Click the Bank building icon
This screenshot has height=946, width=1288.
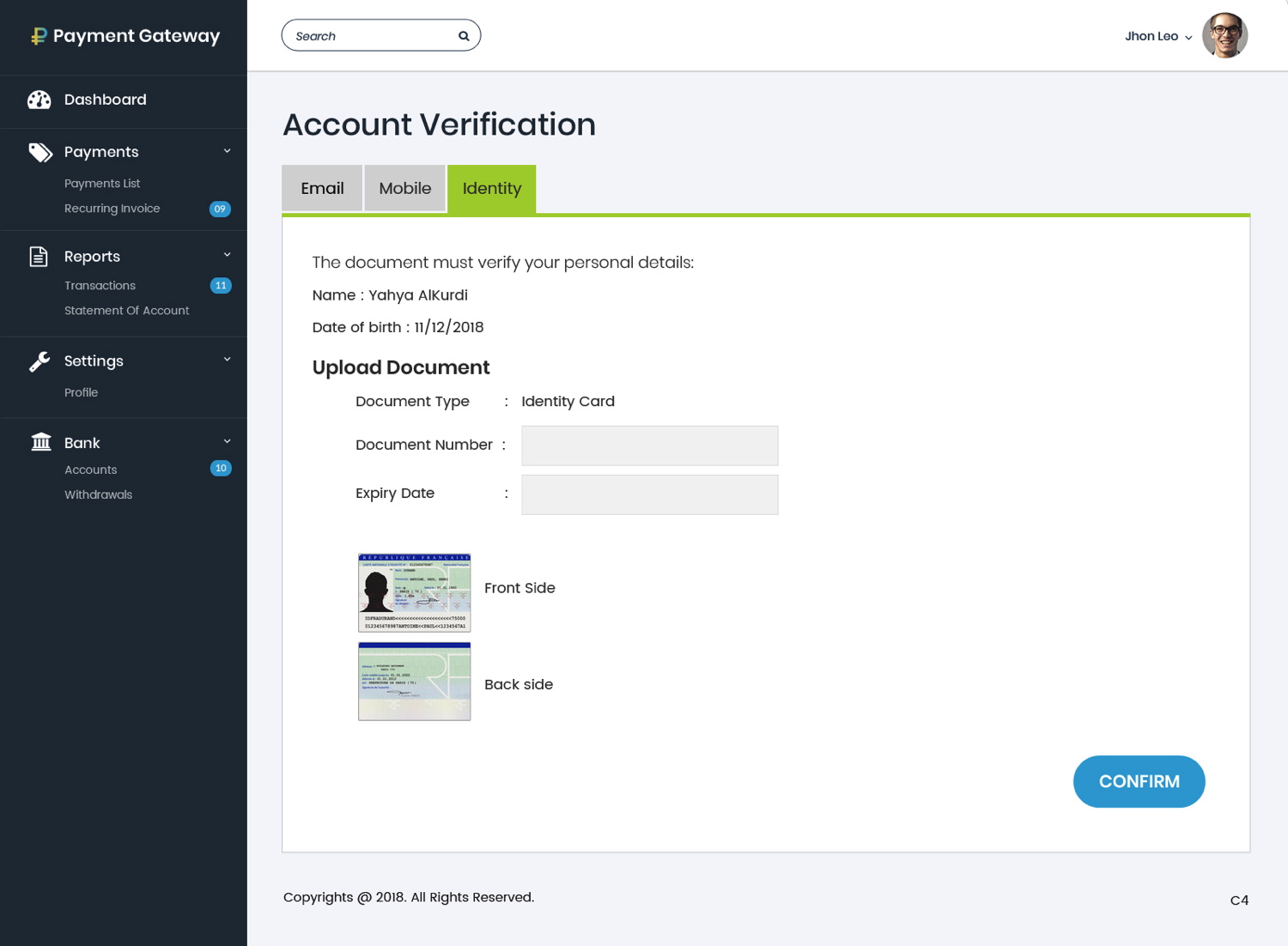tap(40, 442)
